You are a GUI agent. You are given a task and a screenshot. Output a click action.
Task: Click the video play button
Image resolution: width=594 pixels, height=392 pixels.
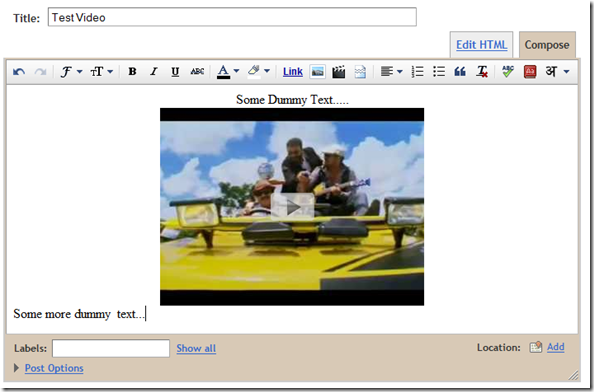click(x=292, y=207)
